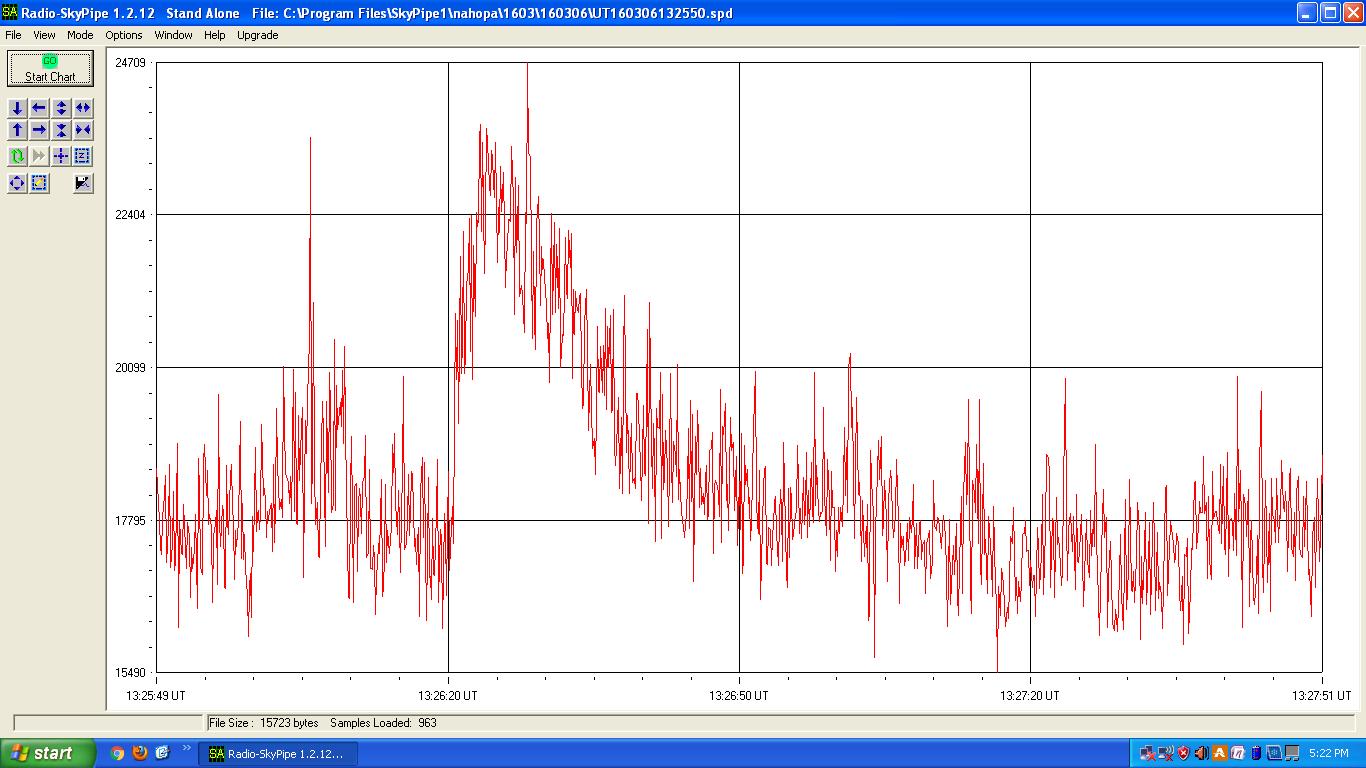The width and height of the screenshot is (1366, 768).
Task: Click the 15490 Y-axis label
Action: coord(131,673)
